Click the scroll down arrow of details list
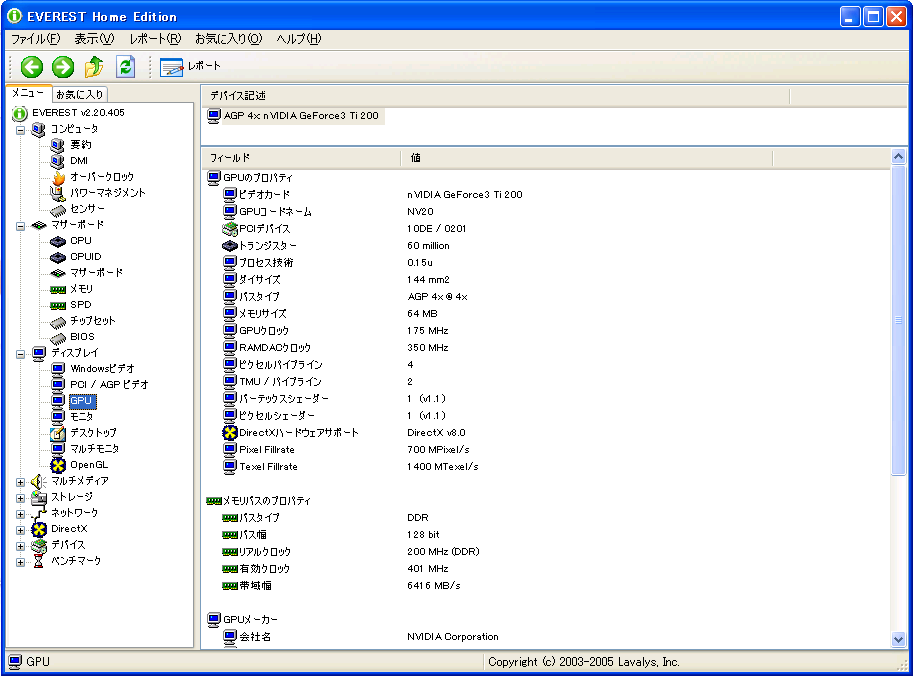Viewport: 913px width, 676px height. click(x=898, y=639)
